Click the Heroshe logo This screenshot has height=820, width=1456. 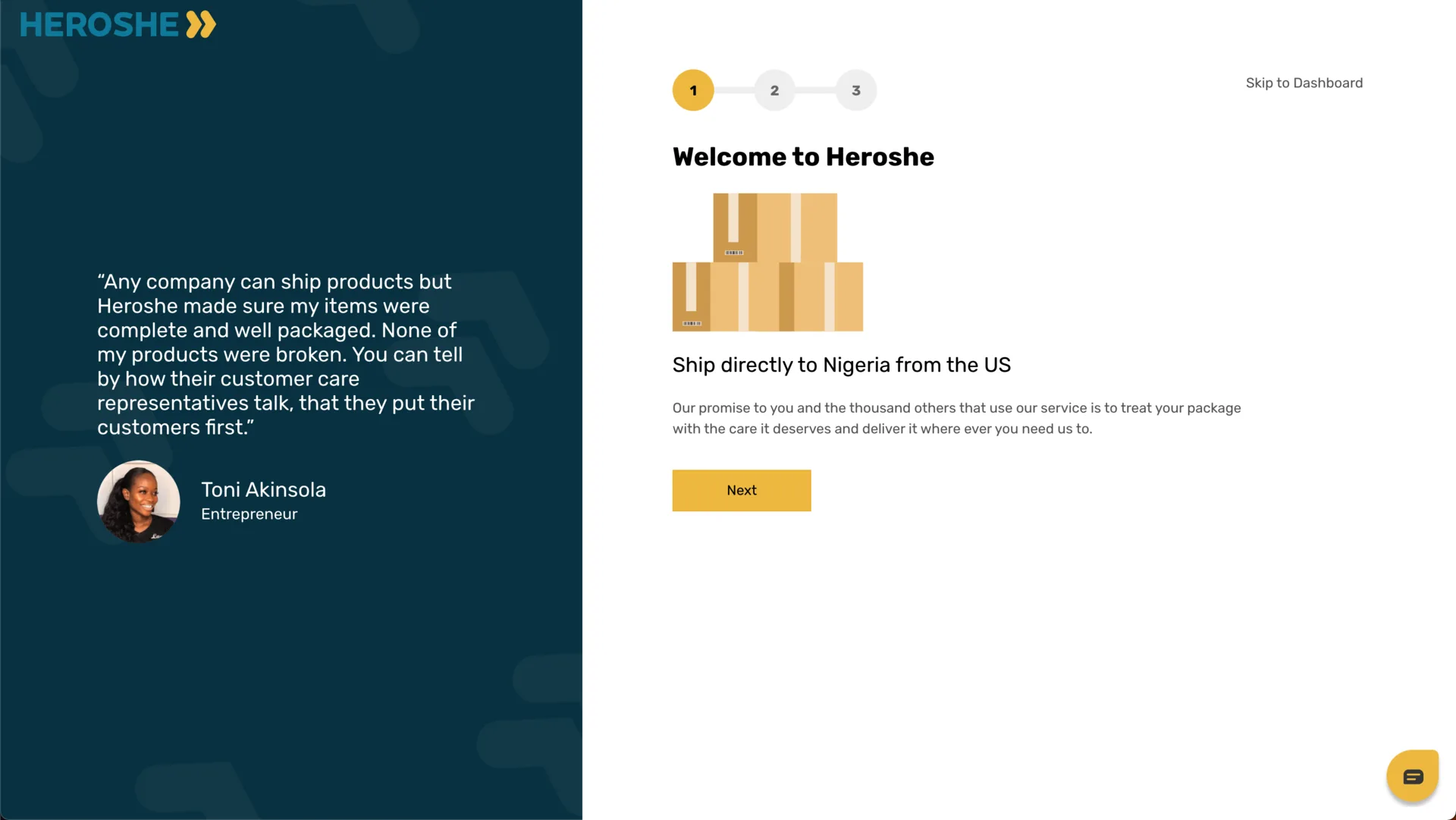click(x=118, y=24)
